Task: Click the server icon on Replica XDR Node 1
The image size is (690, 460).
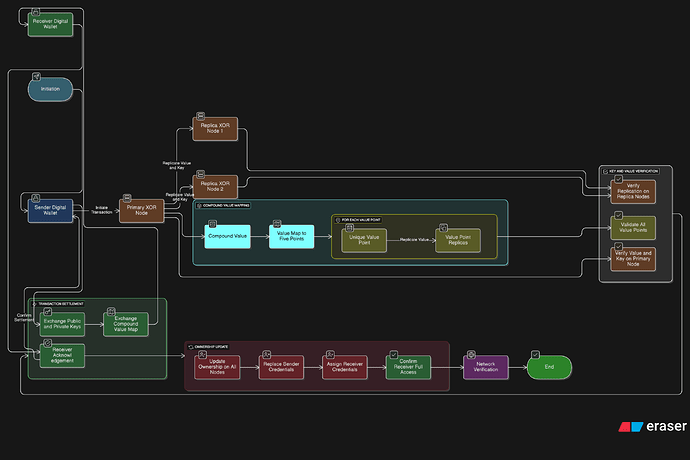Action: [200, 116]
